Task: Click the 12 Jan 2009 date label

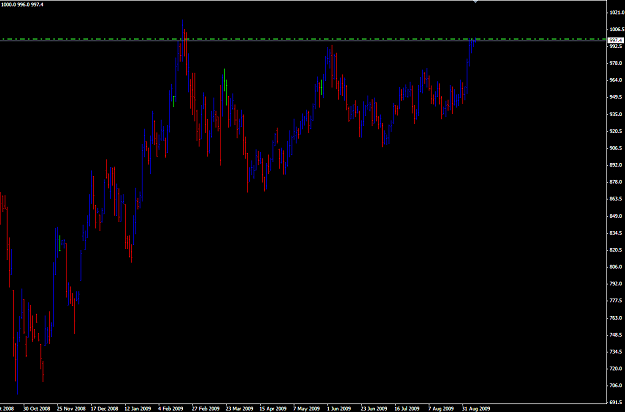Action: tap(138, 408)
